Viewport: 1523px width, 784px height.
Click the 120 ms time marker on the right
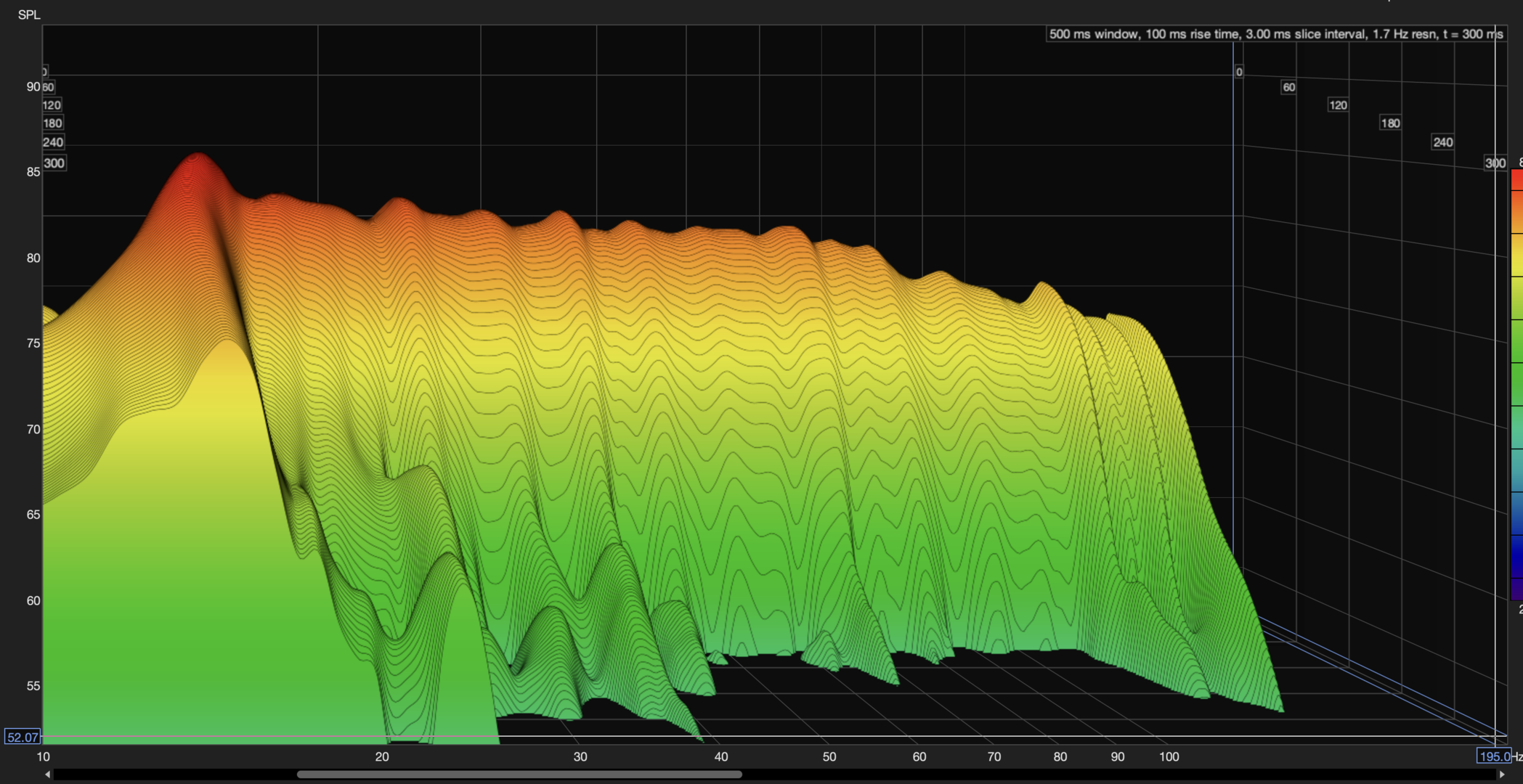click(x=1338, y=105)
